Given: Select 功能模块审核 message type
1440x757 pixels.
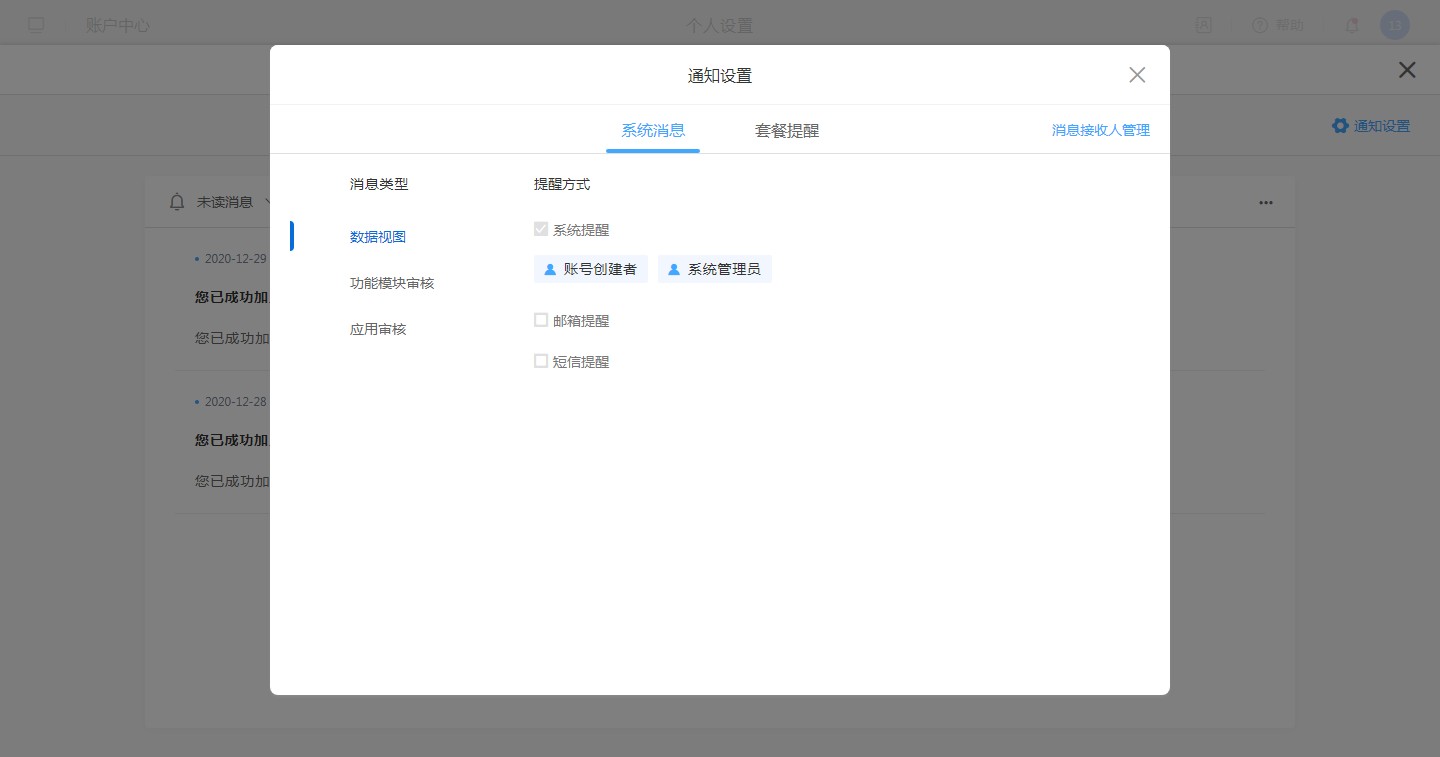Looking at the screenshot, I should click(392, 283).
